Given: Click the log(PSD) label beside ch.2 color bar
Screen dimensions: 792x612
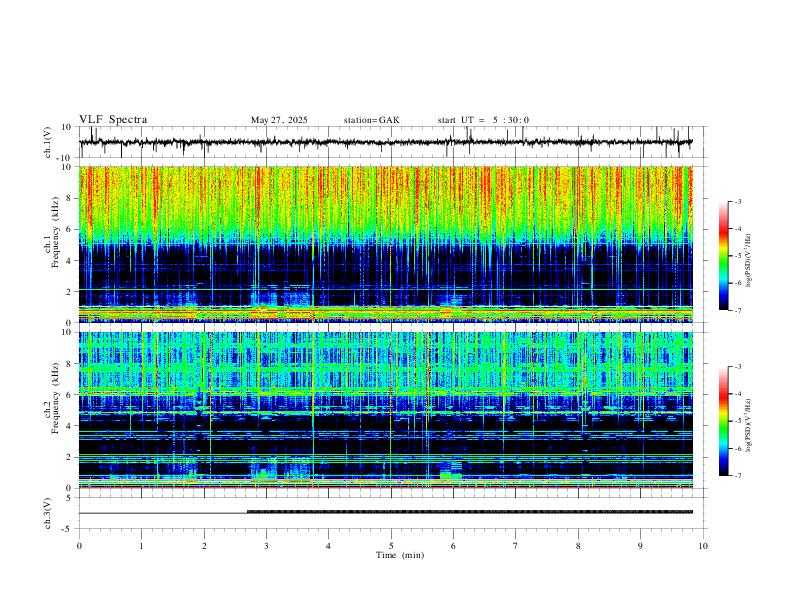Looking at the screenshot, I should point(748,426).
